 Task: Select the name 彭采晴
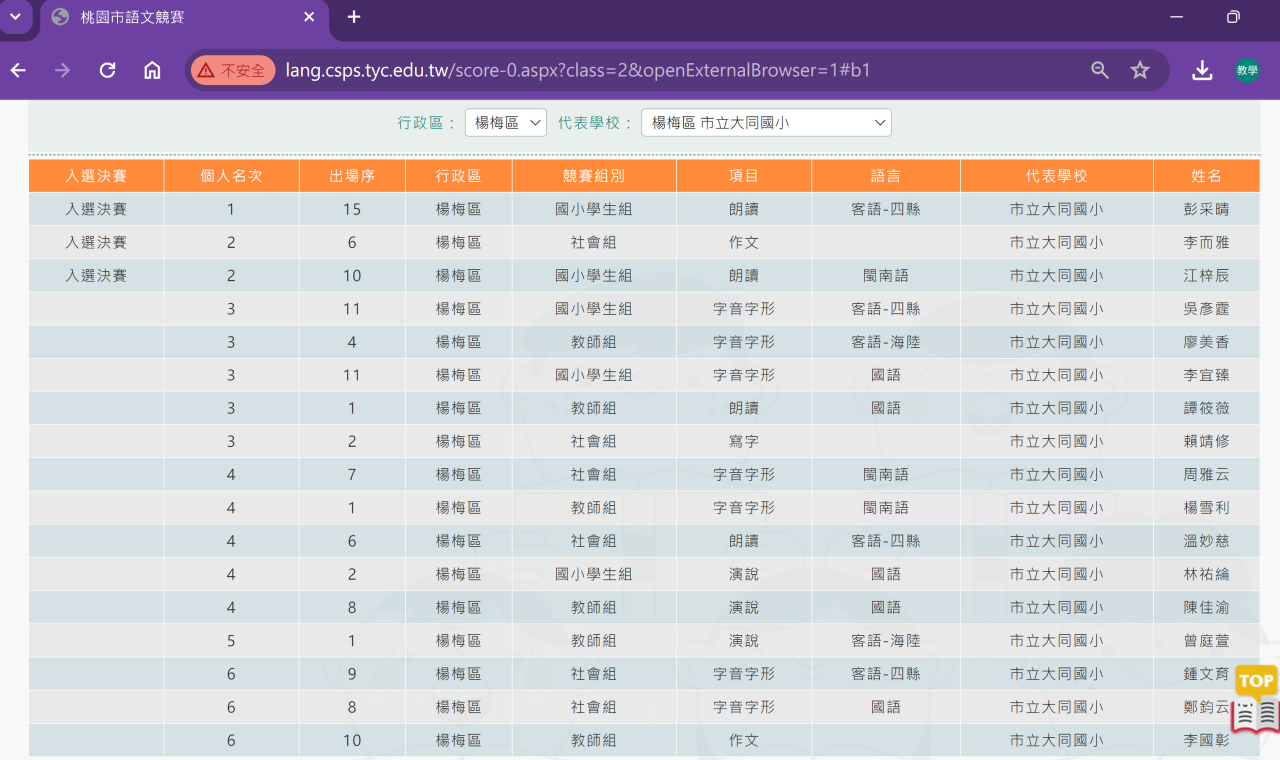[x=1207, y=210]
